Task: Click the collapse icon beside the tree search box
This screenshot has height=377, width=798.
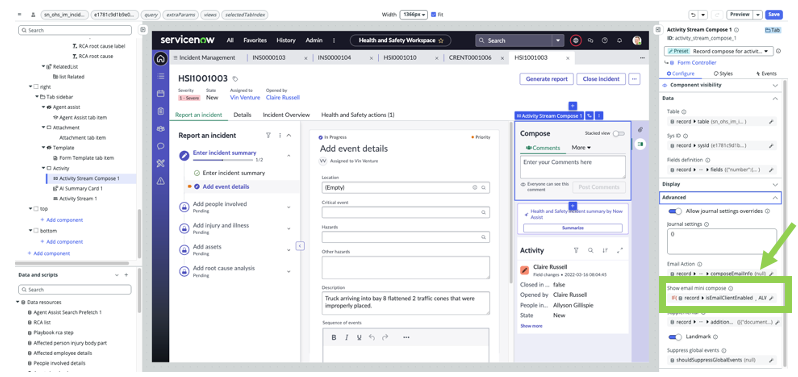Action: point(144,30)
